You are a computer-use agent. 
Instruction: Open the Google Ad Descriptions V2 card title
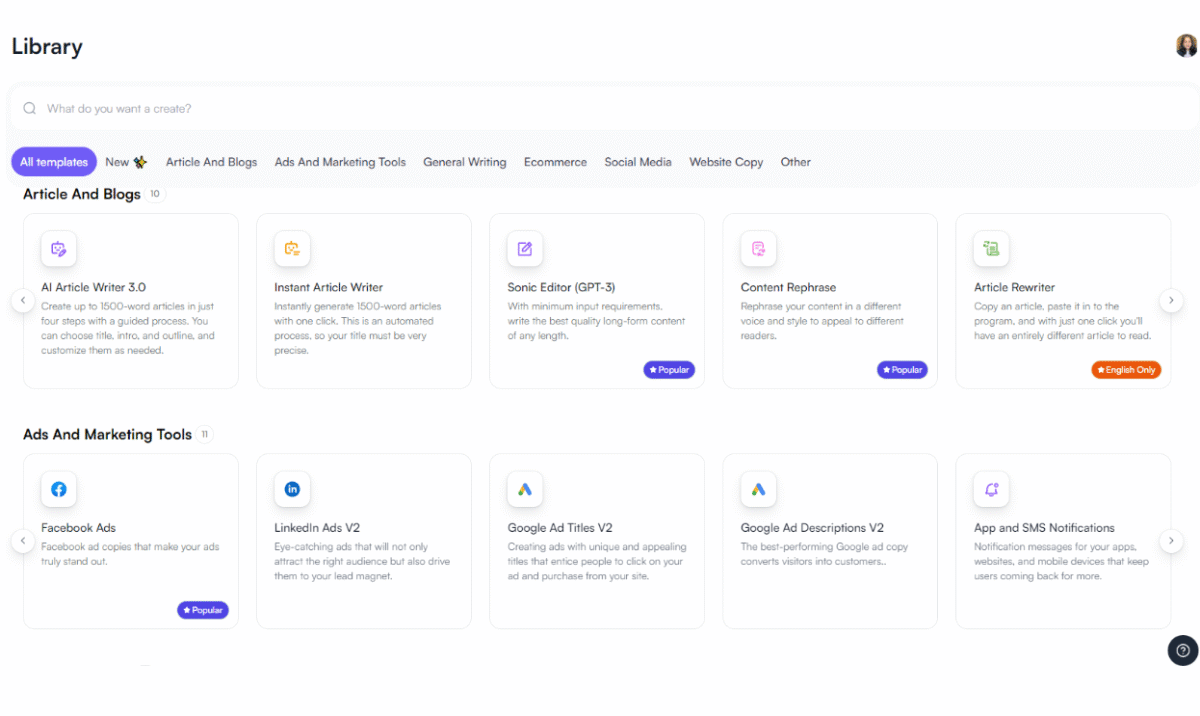pyautogui.click(x=811, y=528)
